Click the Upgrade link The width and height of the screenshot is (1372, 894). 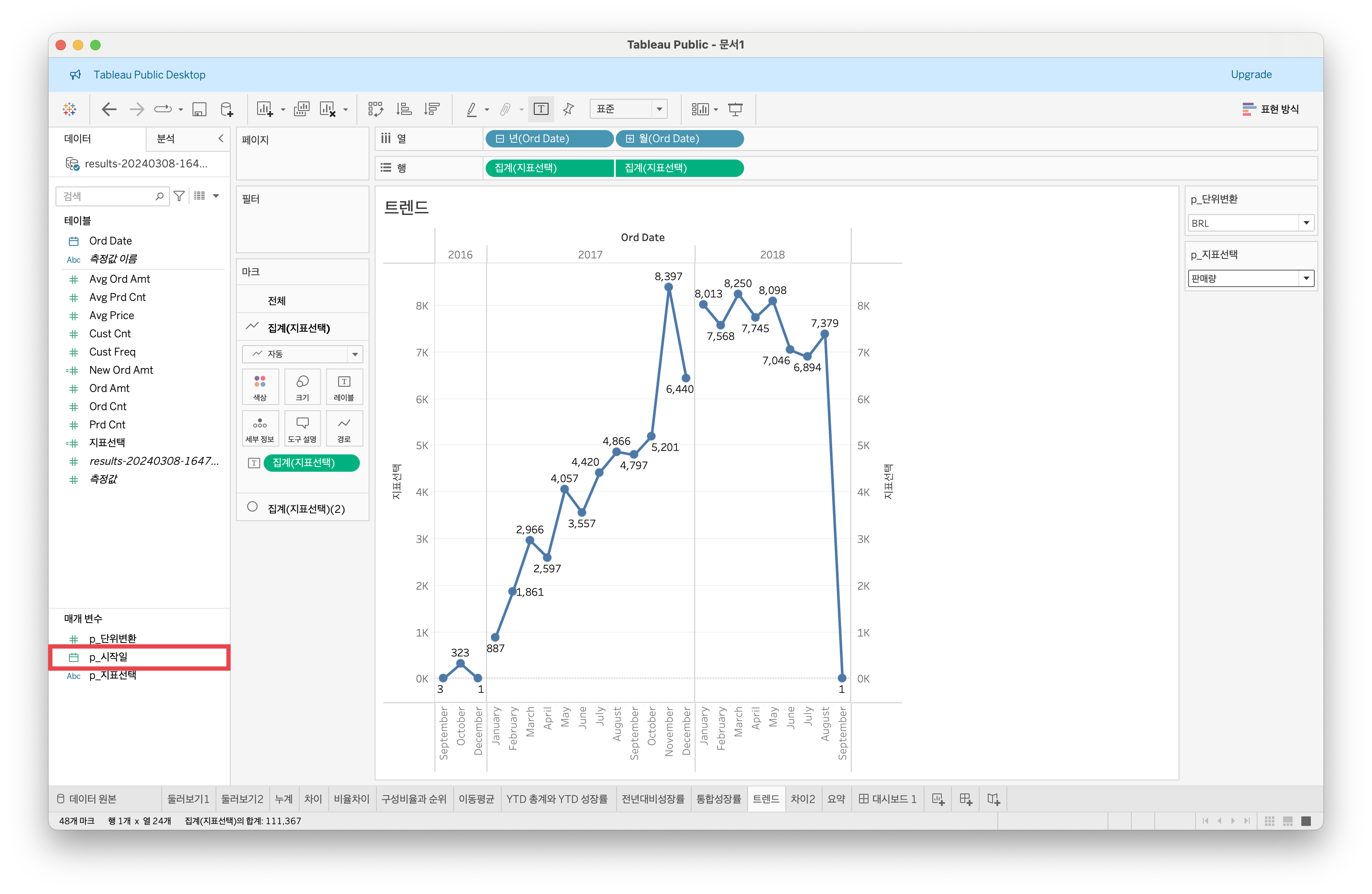[x=1250, y=75]
